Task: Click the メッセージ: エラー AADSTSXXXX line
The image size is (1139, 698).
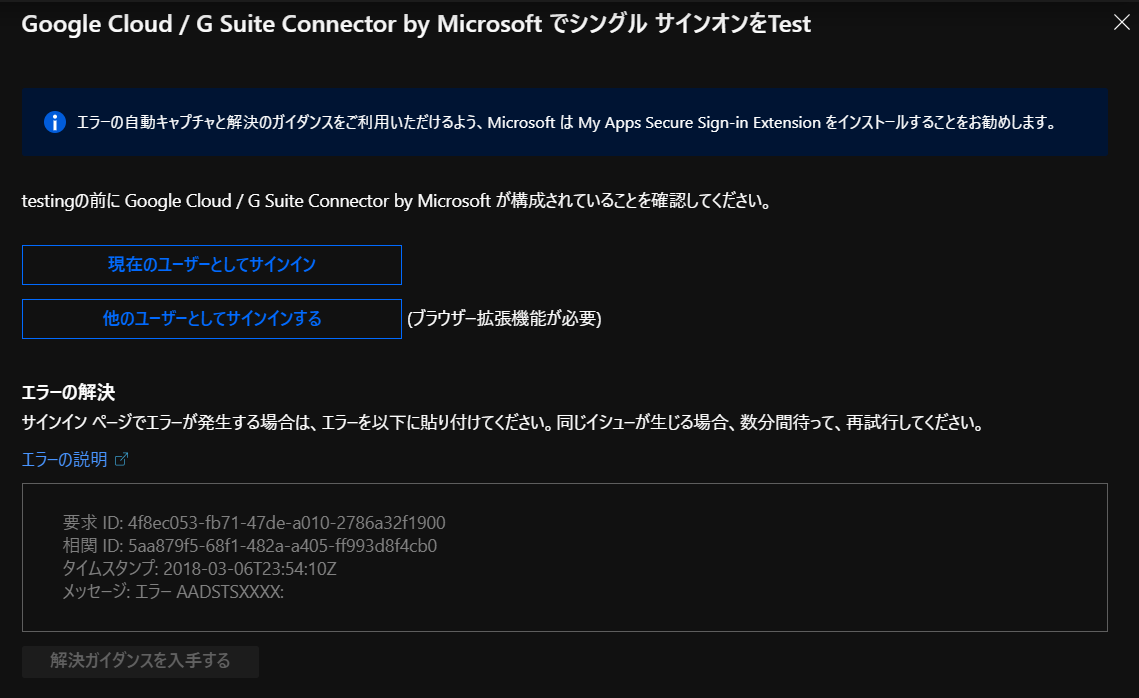Action: pos(173,592)
